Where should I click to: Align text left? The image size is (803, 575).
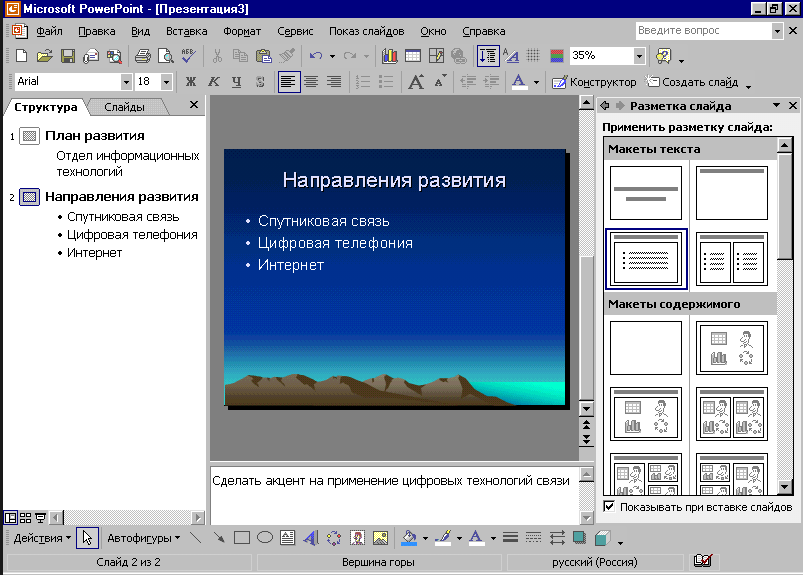(289, 82)
